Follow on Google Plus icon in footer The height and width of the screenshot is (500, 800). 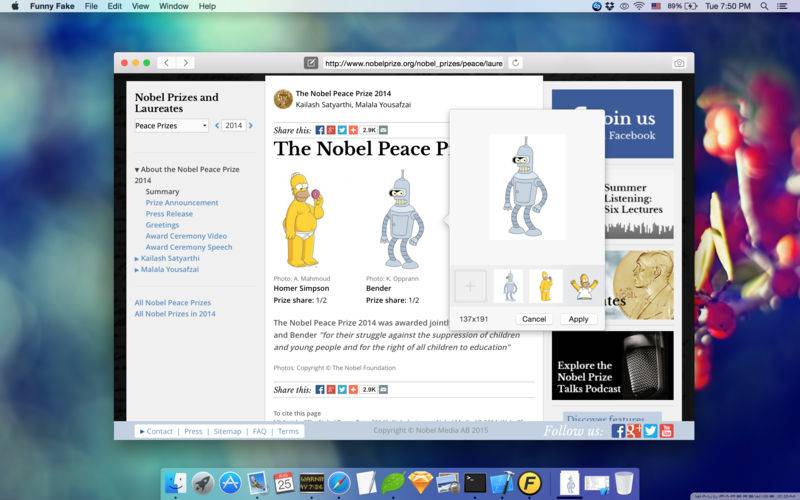pyautogui.click(x=634, y=431)
